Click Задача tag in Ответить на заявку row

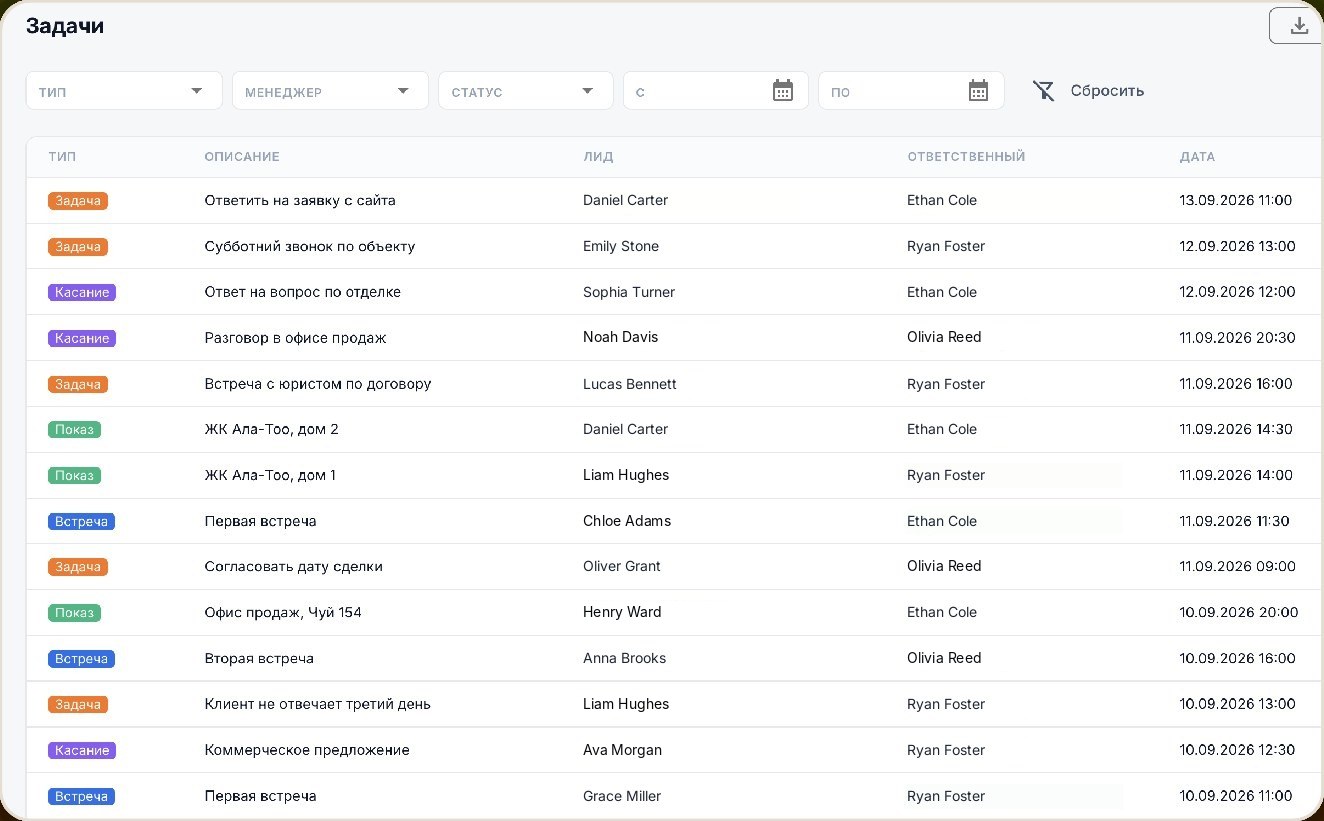78,201
